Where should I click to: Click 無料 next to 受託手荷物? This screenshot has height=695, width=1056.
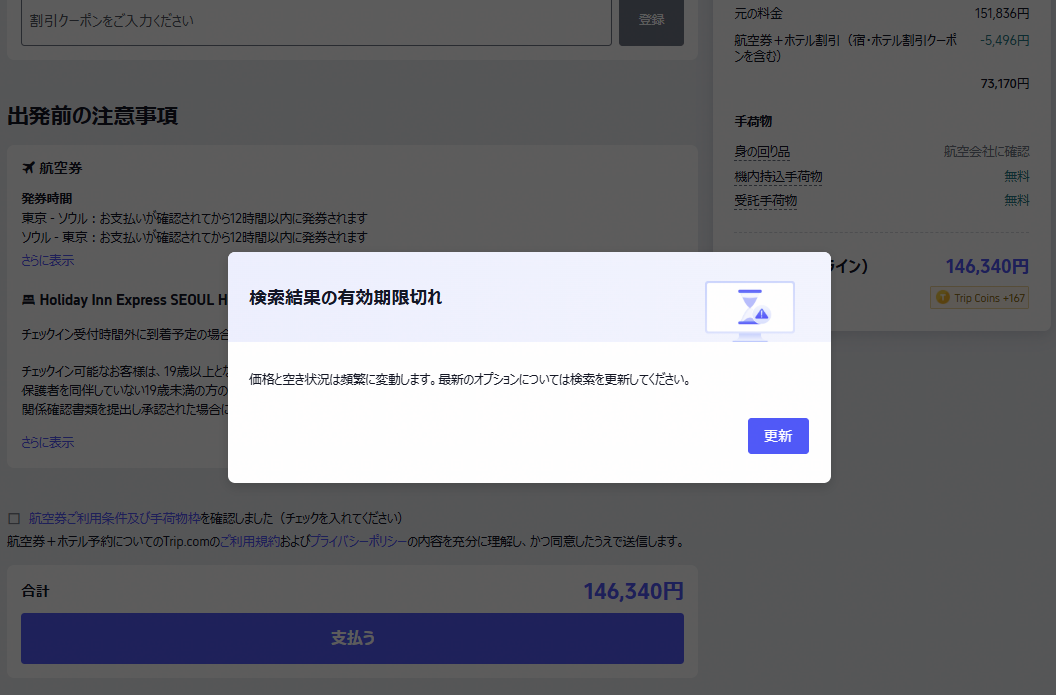(1017, 201)
